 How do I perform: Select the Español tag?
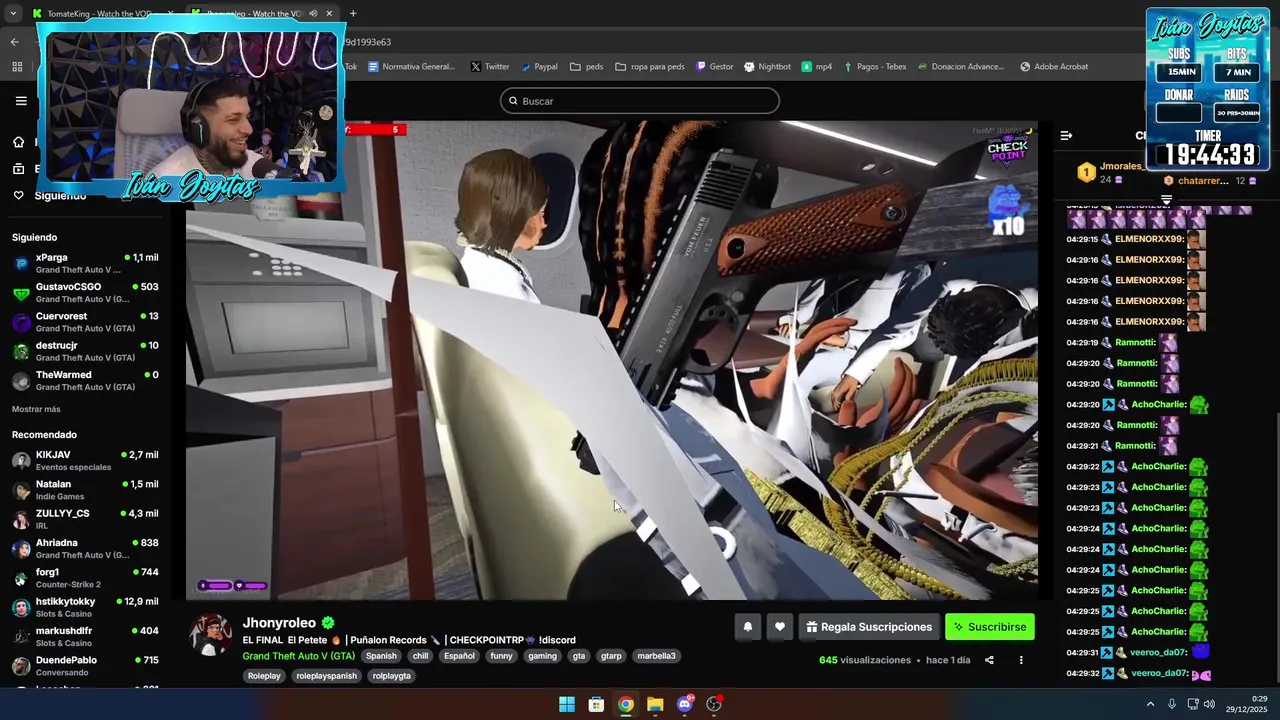point(459,656)
